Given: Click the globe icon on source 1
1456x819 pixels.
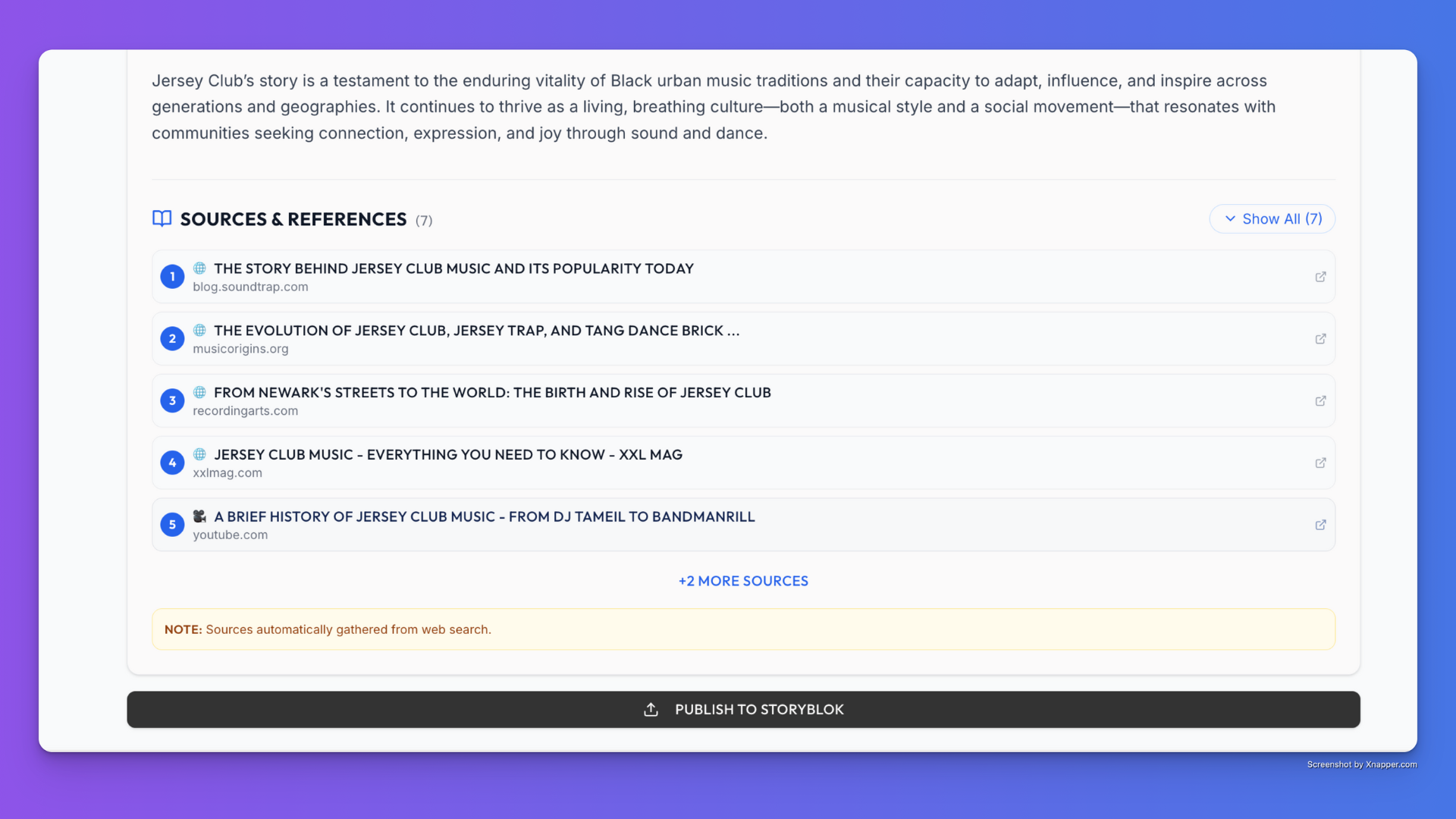Looking at the screenshot, I should [199, 268].
